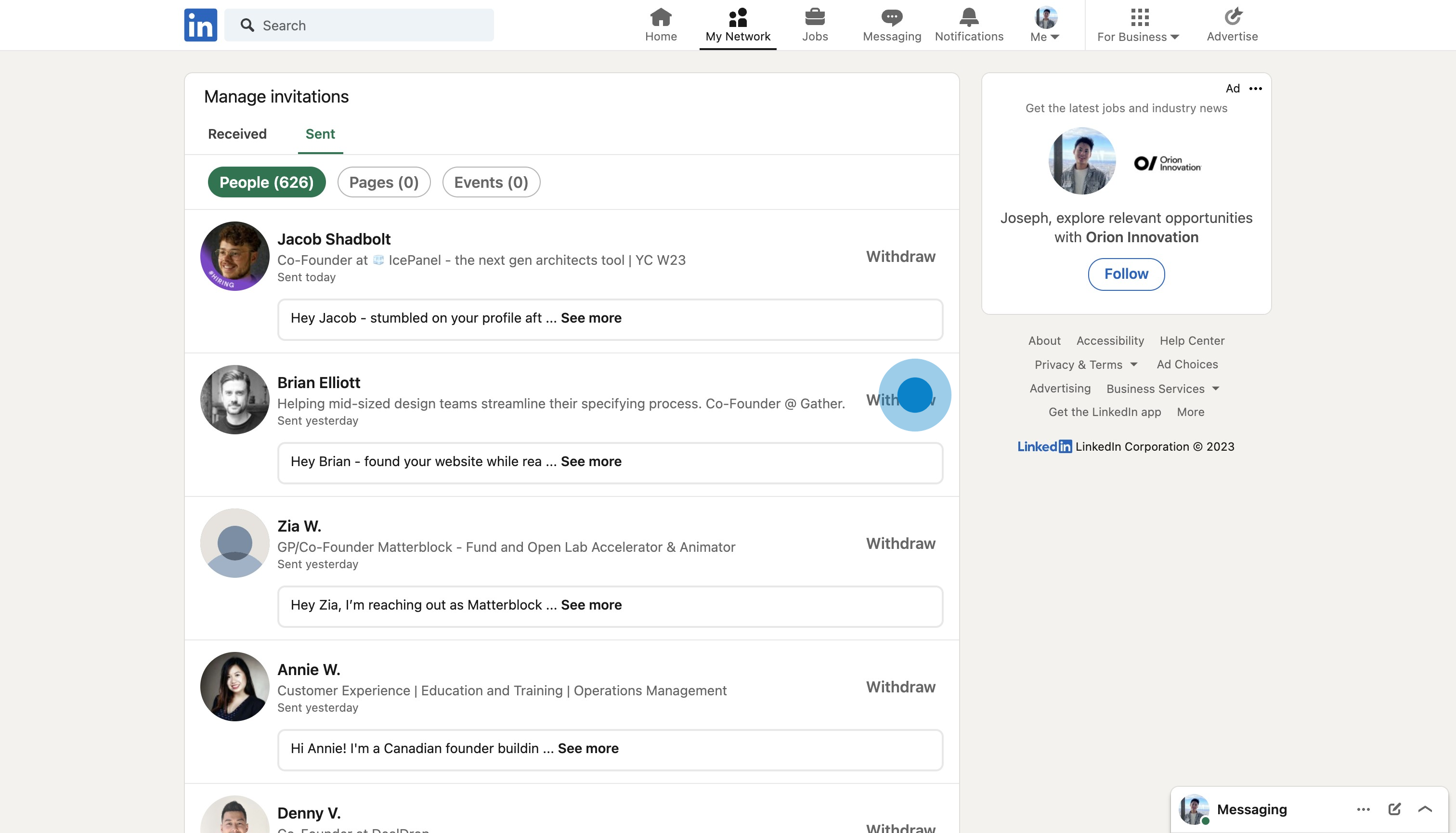Follow Orion Innovation
Image resolution: width=1456 pixels, height=833 pixels.
1126,274
